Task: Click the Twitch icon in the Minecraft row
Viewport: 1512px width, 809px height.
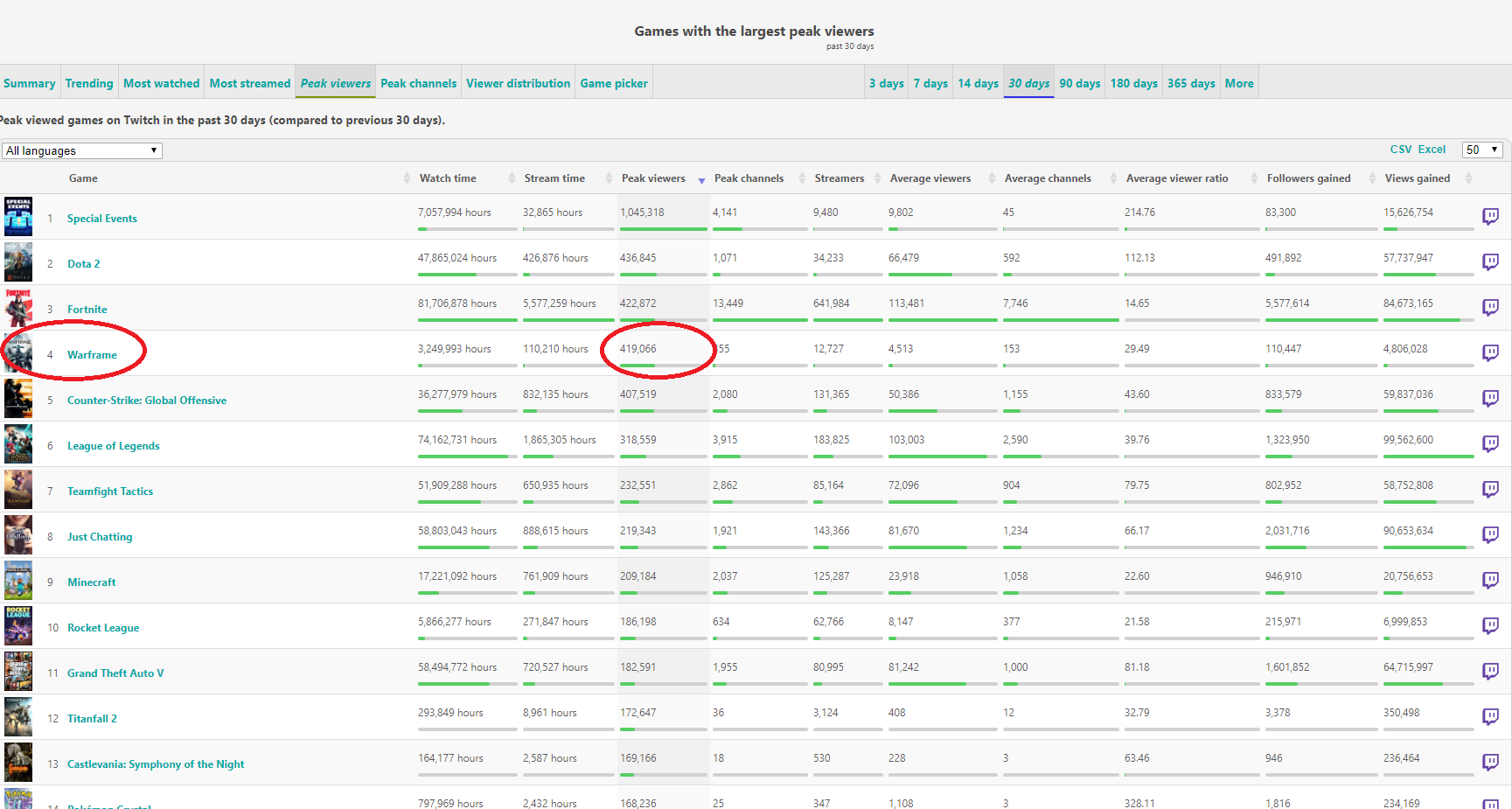Action: click(x=1490, y=580)
